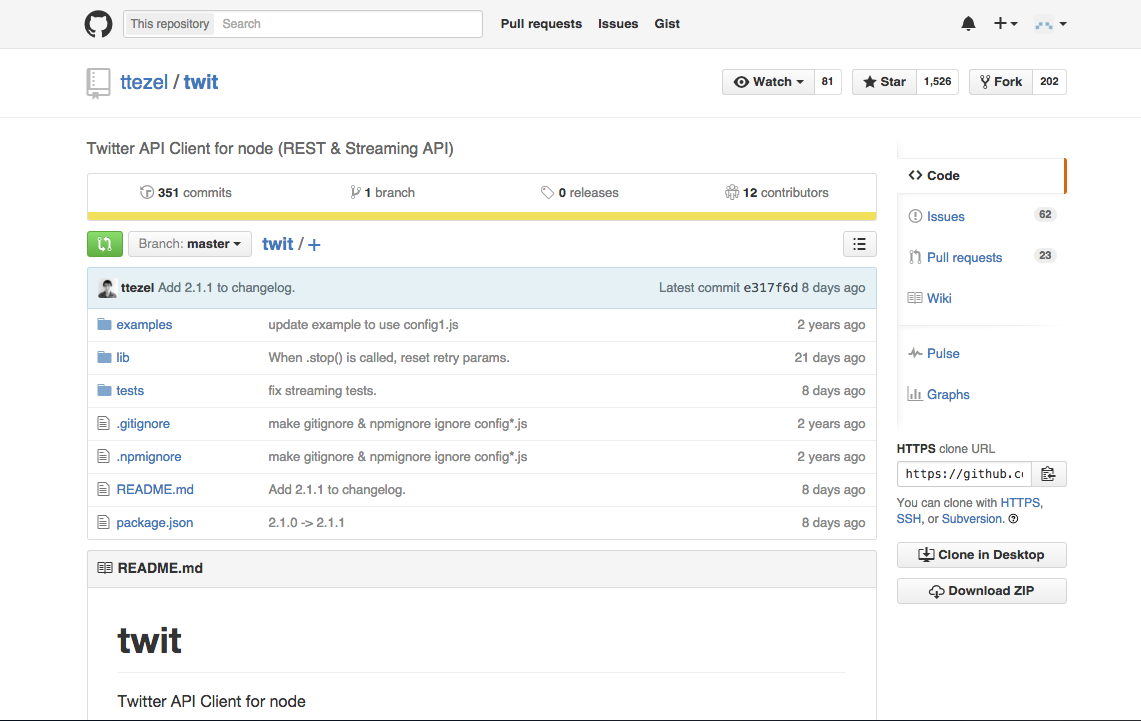This screenshot has width=1141, height=721.
Task: View the 12 contributors page
Action: 776,193
